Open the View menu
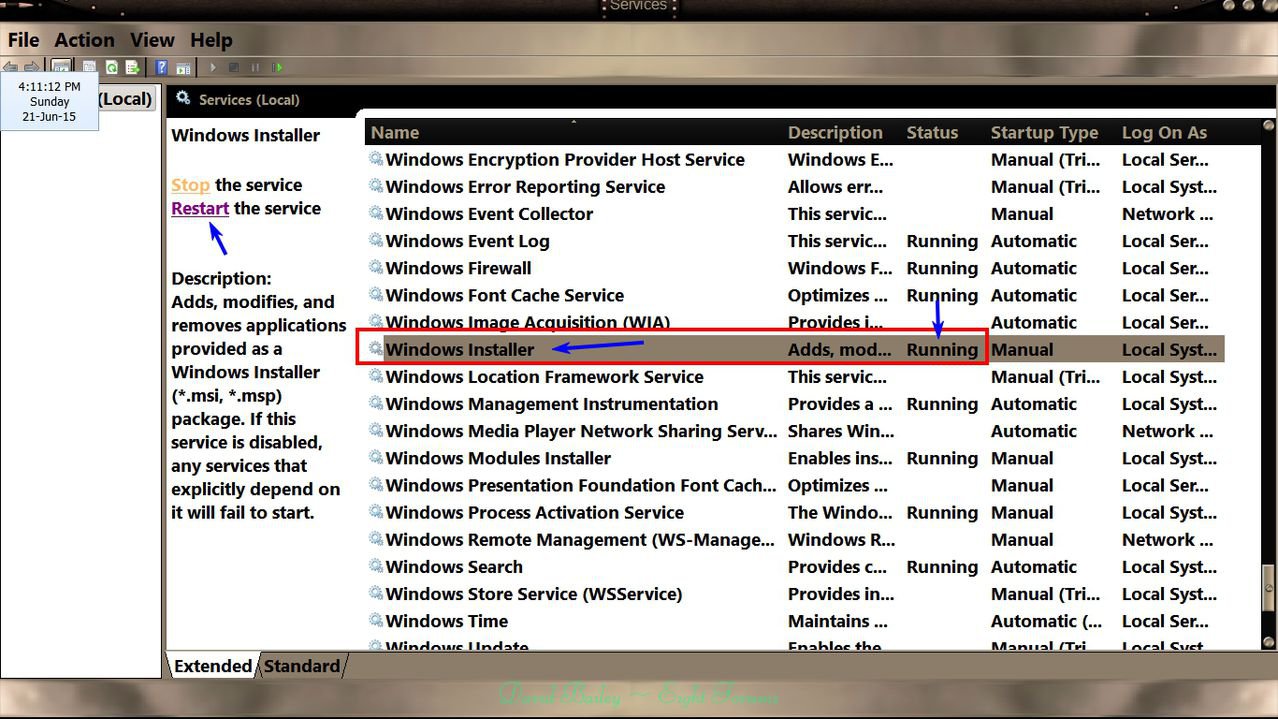 click(152, 40)
